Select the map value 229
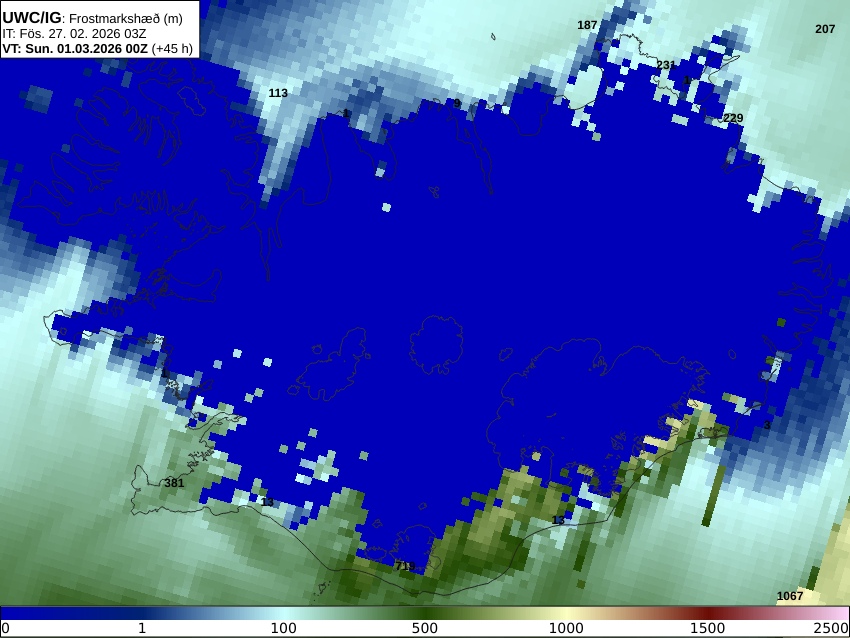The image size is (850, 638). 733,118
